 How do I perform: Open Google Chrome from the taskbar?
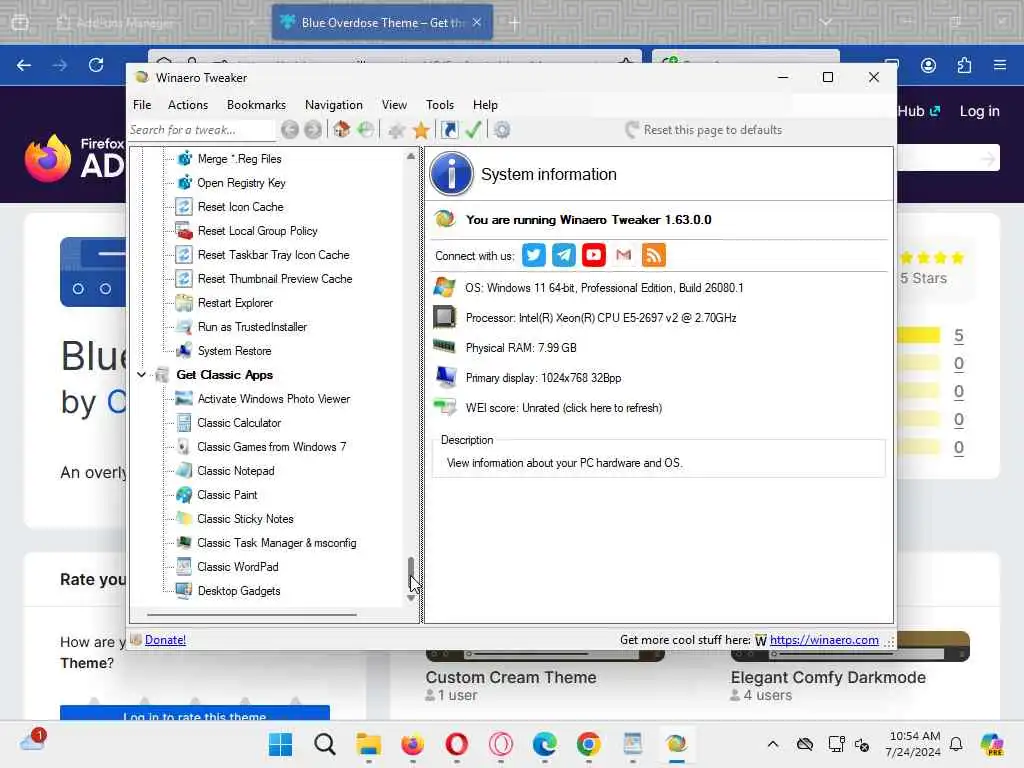(588, 744)
